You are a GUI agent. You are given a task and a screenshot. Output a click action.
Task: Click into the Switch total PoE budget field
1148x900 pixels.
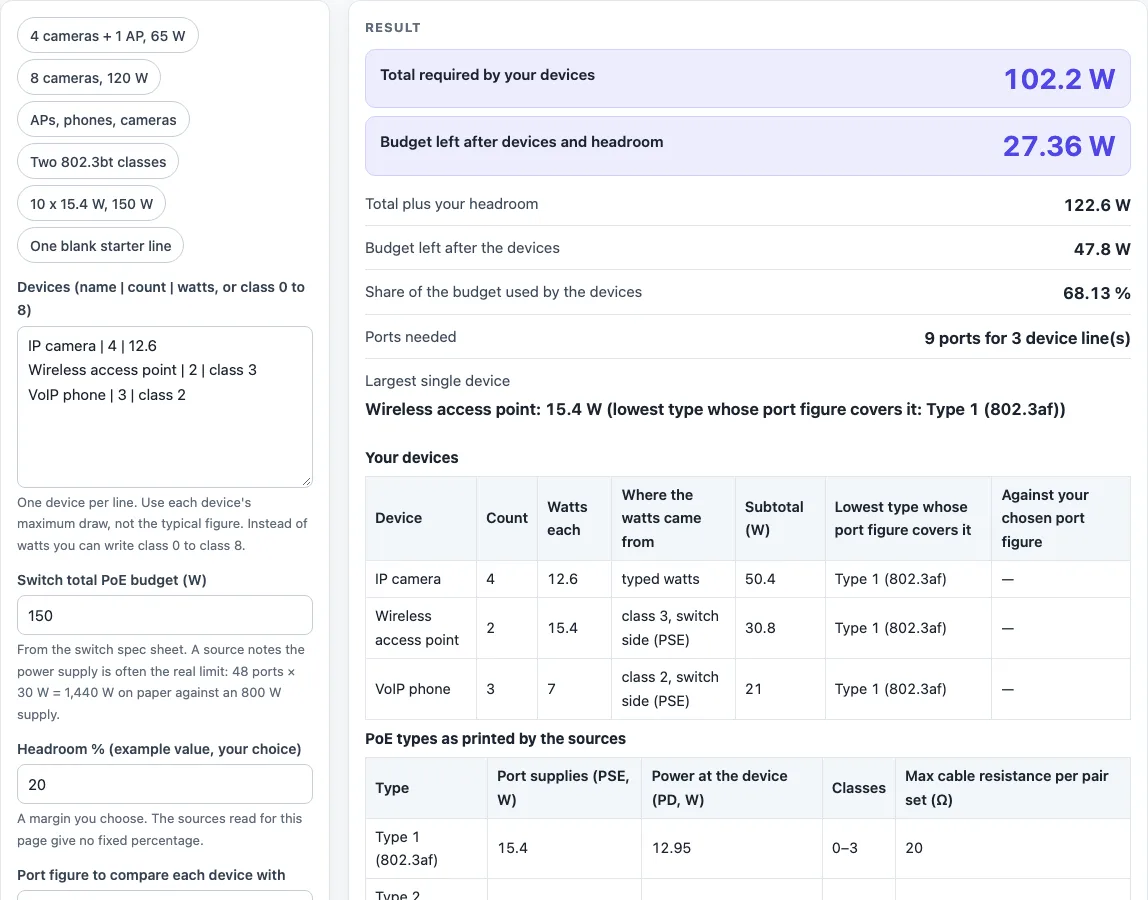165,615
